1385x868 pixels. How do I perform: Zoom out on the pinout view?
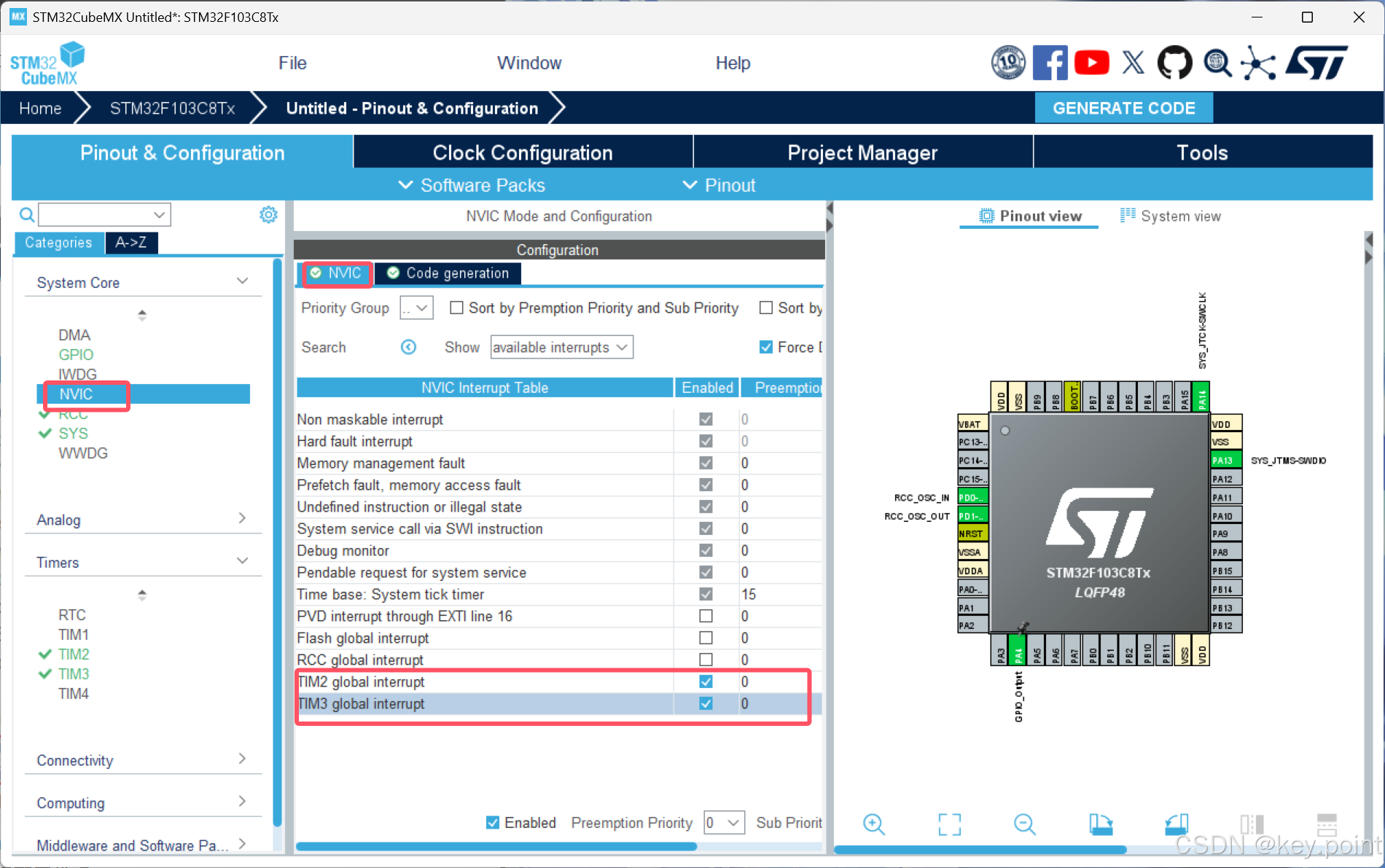tap(1025, 824)
